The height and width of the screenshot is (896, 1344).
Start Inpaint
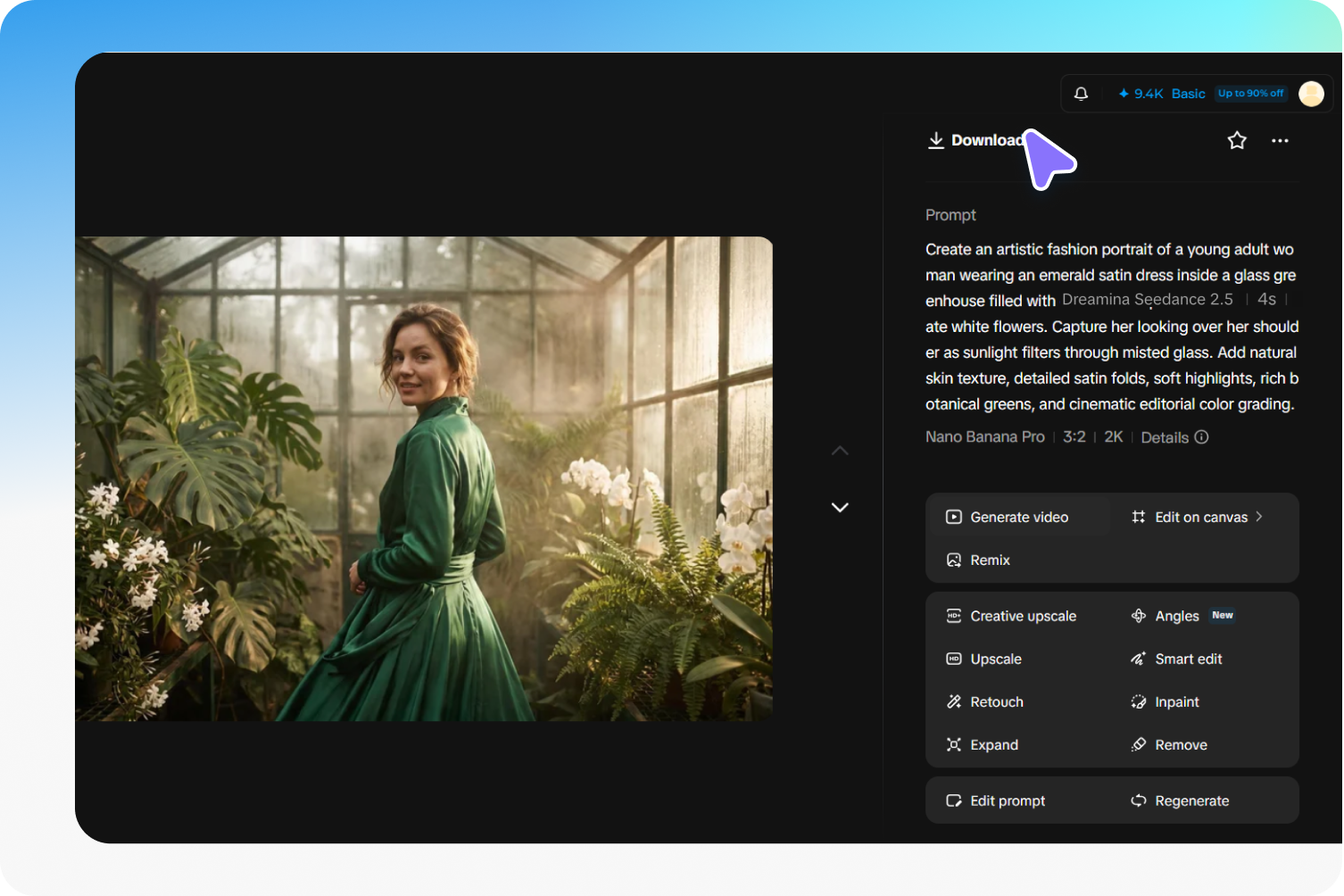coord(1165,701)
